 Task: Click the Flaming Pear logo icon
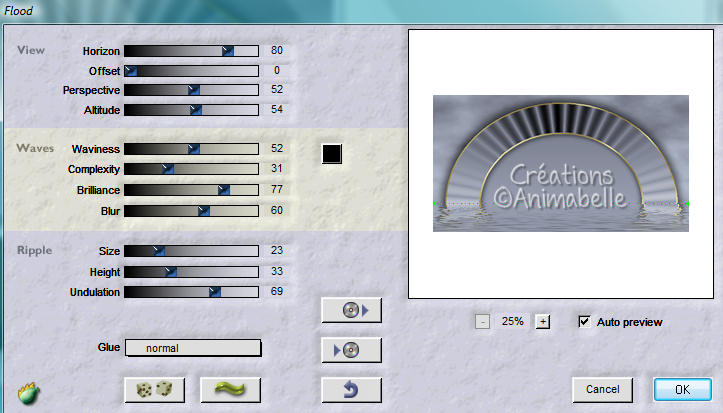29,394
